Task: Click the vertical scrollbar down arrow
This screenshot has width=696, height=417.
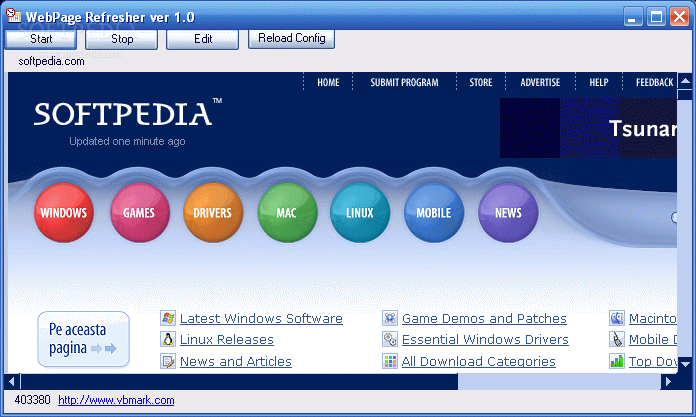Action: click(685, 365)
